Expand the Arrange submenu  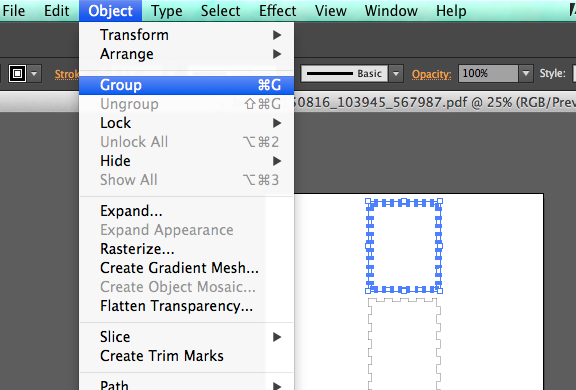(186, 54)
